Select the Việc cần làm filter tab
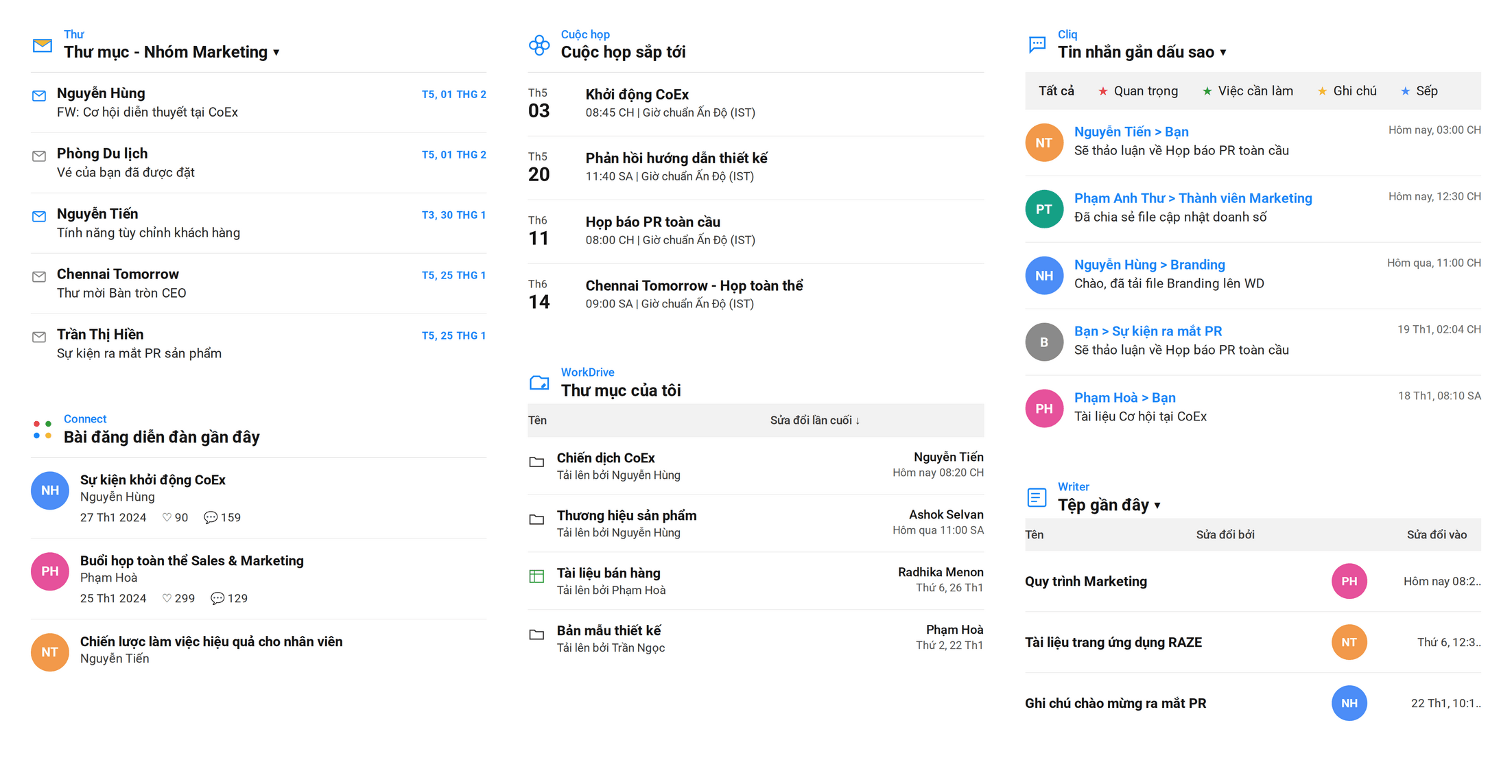Screen dimensions: 1512x784 pyautogui.click(x=1248, y=91)
